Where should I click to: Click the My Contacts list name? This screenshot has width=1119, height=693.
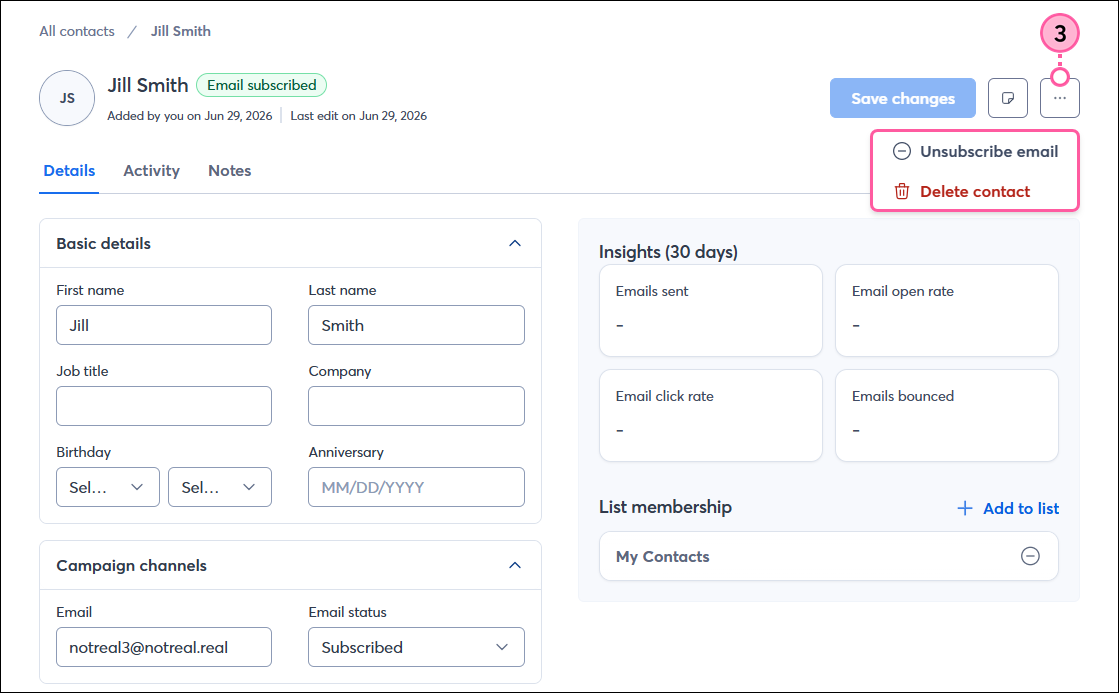(662, 557)
